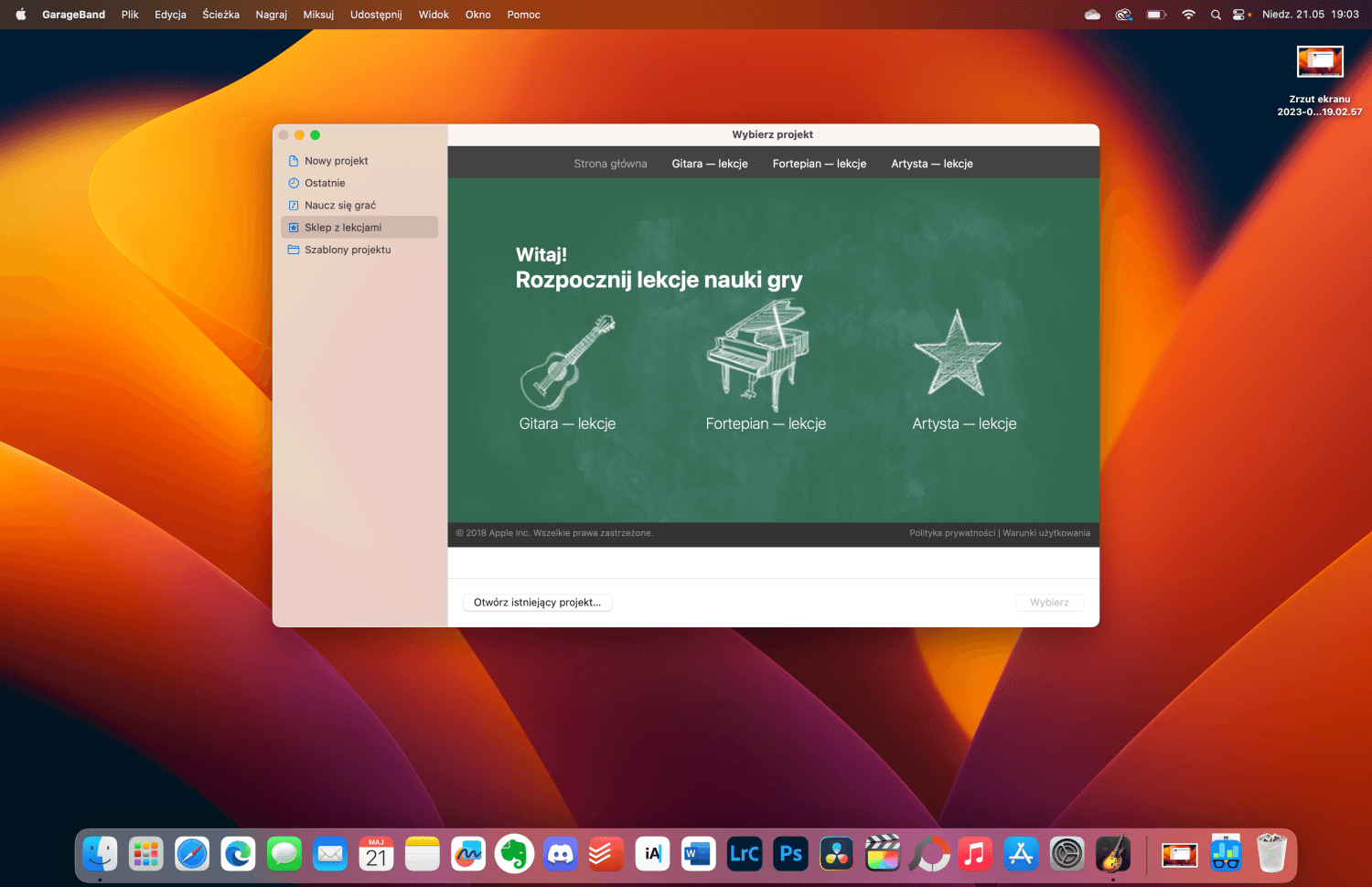
Task: Click the grand piano lessons icon
Action: click(x=758, y=357)
